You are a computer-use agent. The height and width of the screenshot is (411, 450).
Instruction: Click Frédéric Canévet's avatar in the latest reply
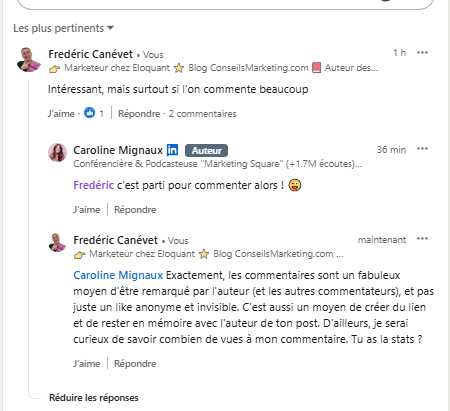coord(57,242)
